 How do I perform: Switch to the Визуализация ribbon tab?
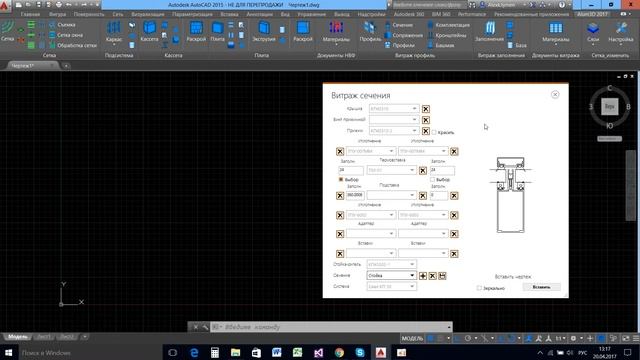pos(148,14)
